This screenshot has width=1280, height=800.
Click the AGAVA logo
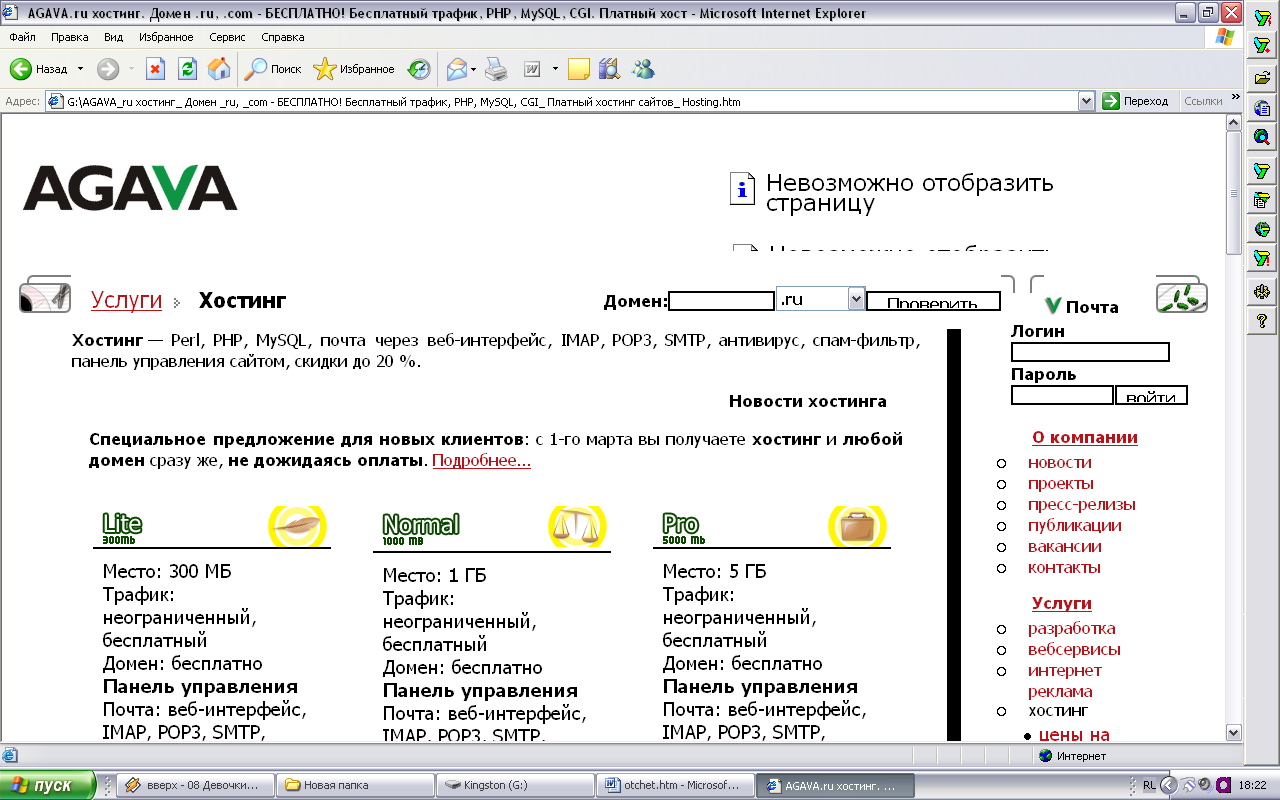130,188
